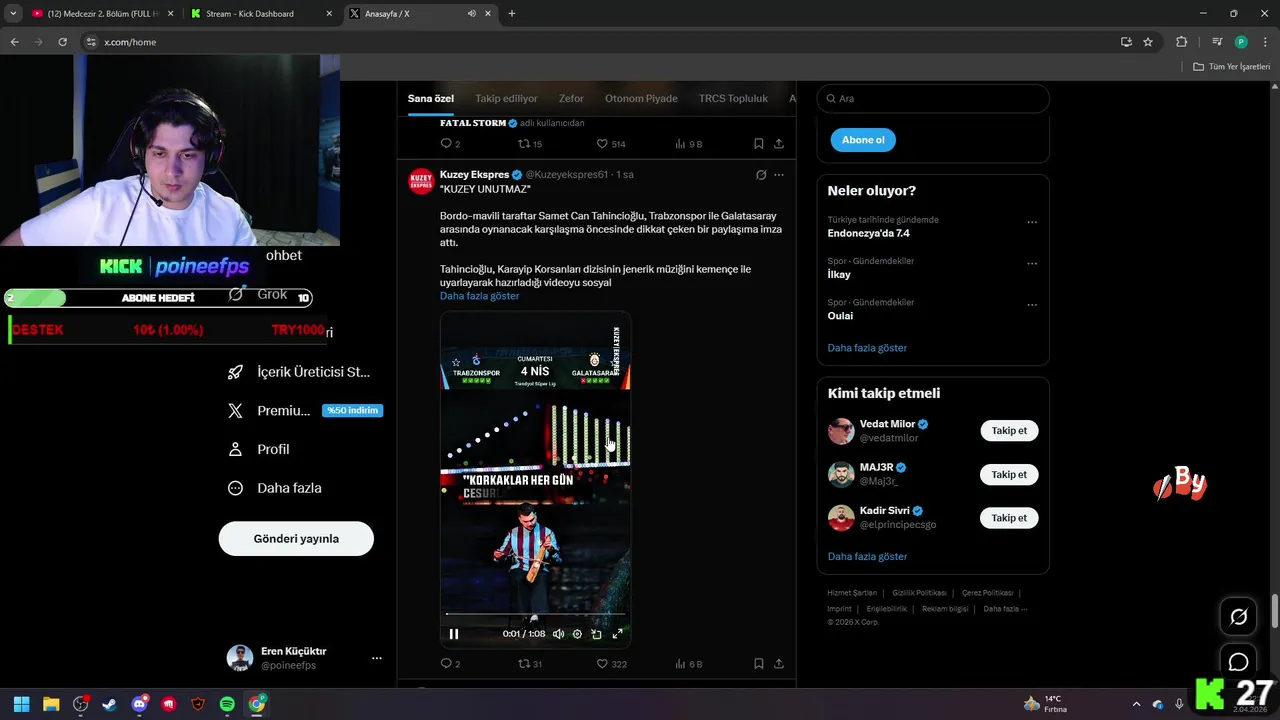Open Spotify from the taskbar
This screenshot has height=720, width=1280.
click(227, 704)
